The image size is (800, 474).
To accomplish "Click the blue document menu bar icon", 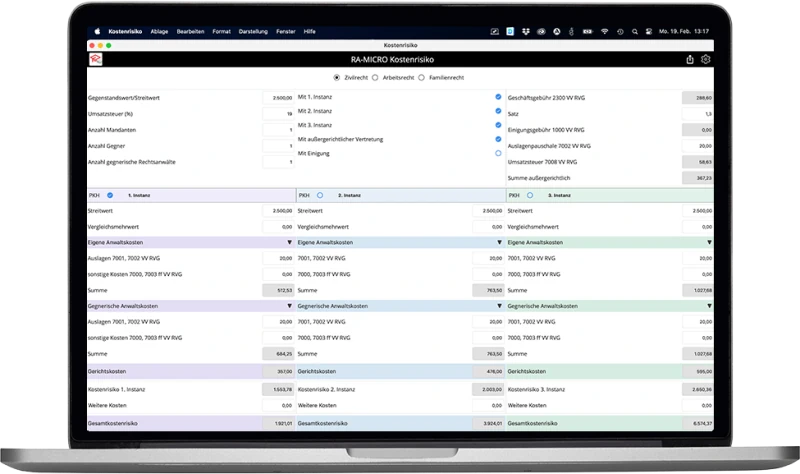I will click(510, 31).
